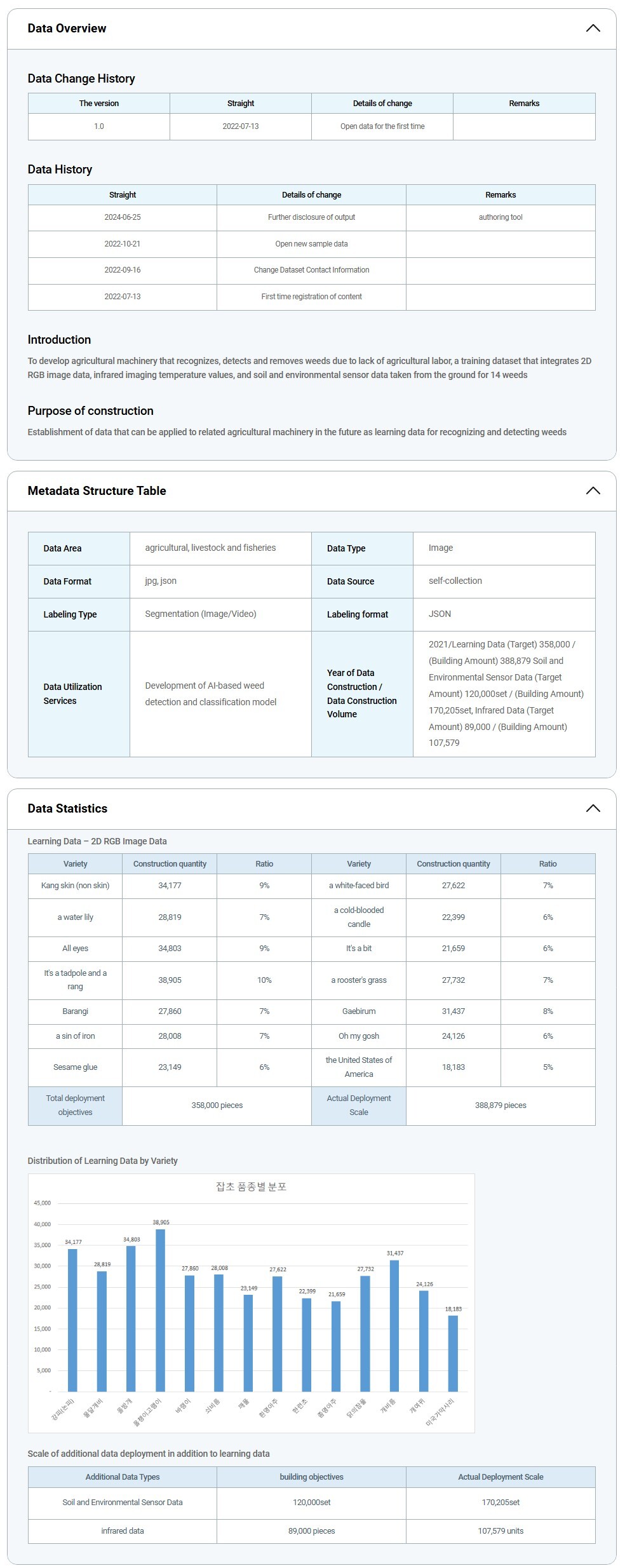Select the '388,879 pieces' actual deployment cell
Viewport: 625px width, 1568px height.
pos(501,1105)
